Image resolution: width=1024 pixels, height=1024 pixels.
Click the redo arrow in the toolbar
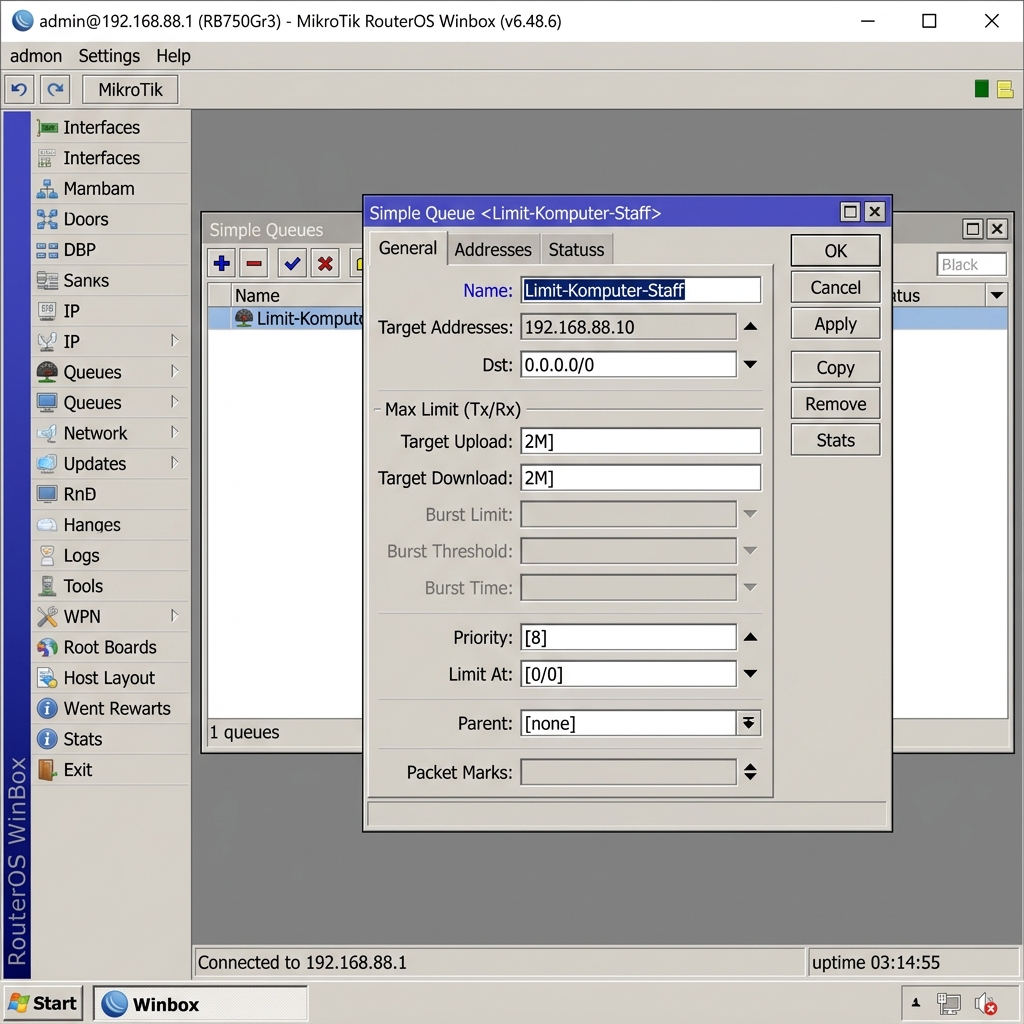[55, 89]
